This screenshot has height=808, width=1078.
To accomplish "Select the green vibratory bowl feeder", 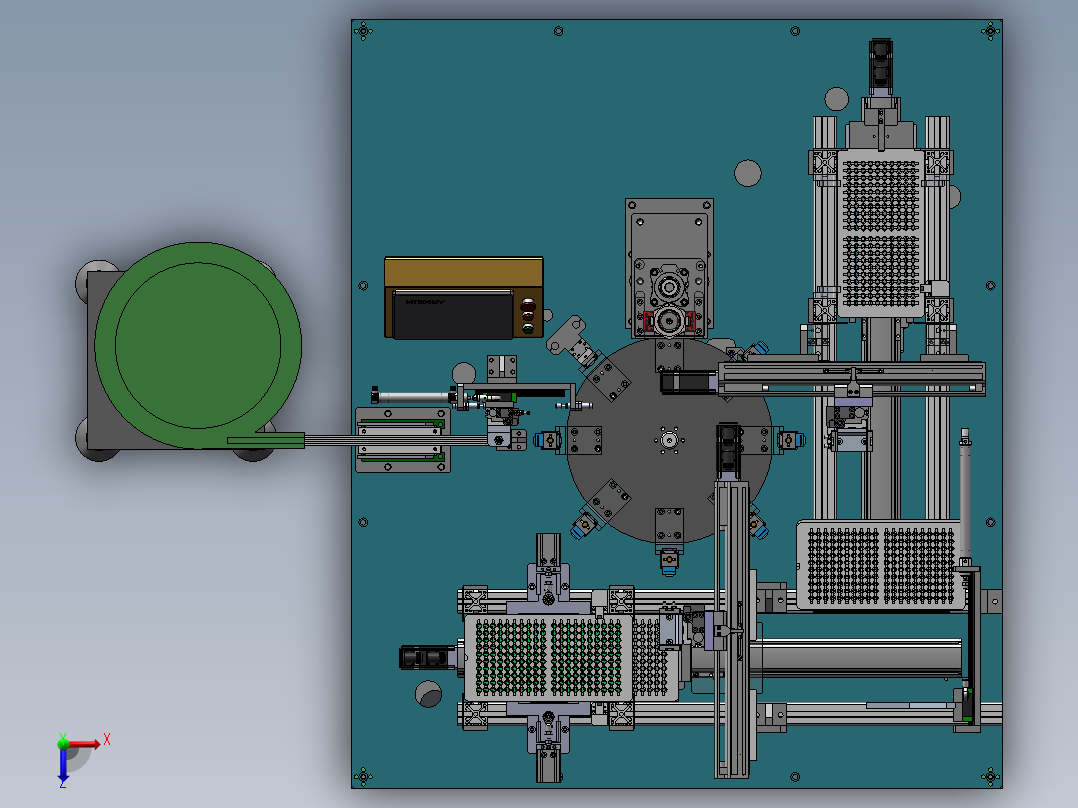I will click(198, 345).
